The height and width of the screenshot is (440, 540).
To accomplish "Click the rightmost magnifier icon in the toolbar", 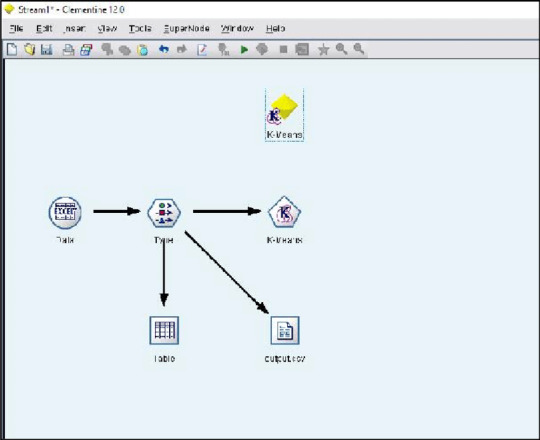I will click(359, 49).
